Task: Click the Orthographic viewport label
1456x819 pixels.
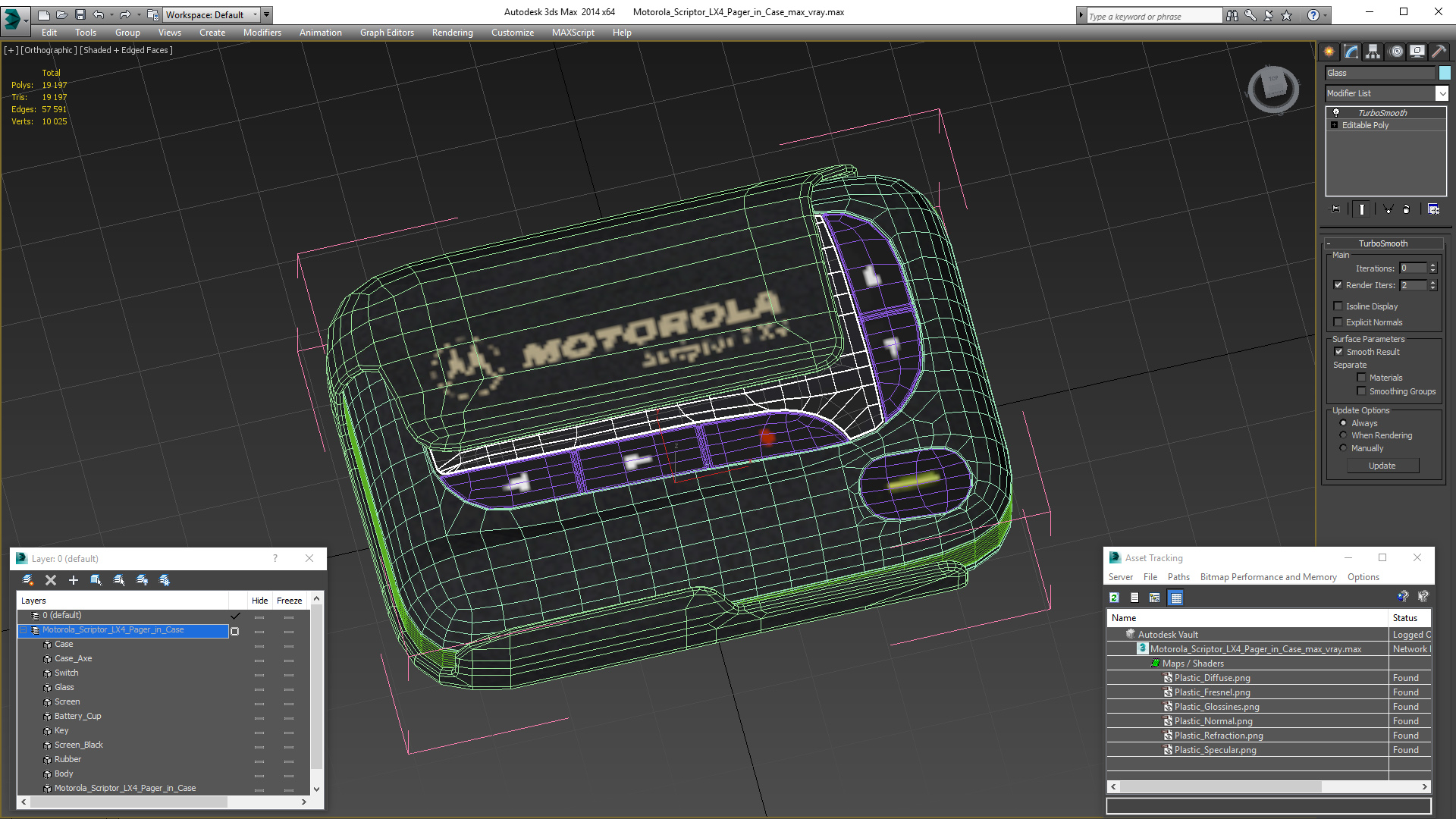Action: tap(49, 50)
